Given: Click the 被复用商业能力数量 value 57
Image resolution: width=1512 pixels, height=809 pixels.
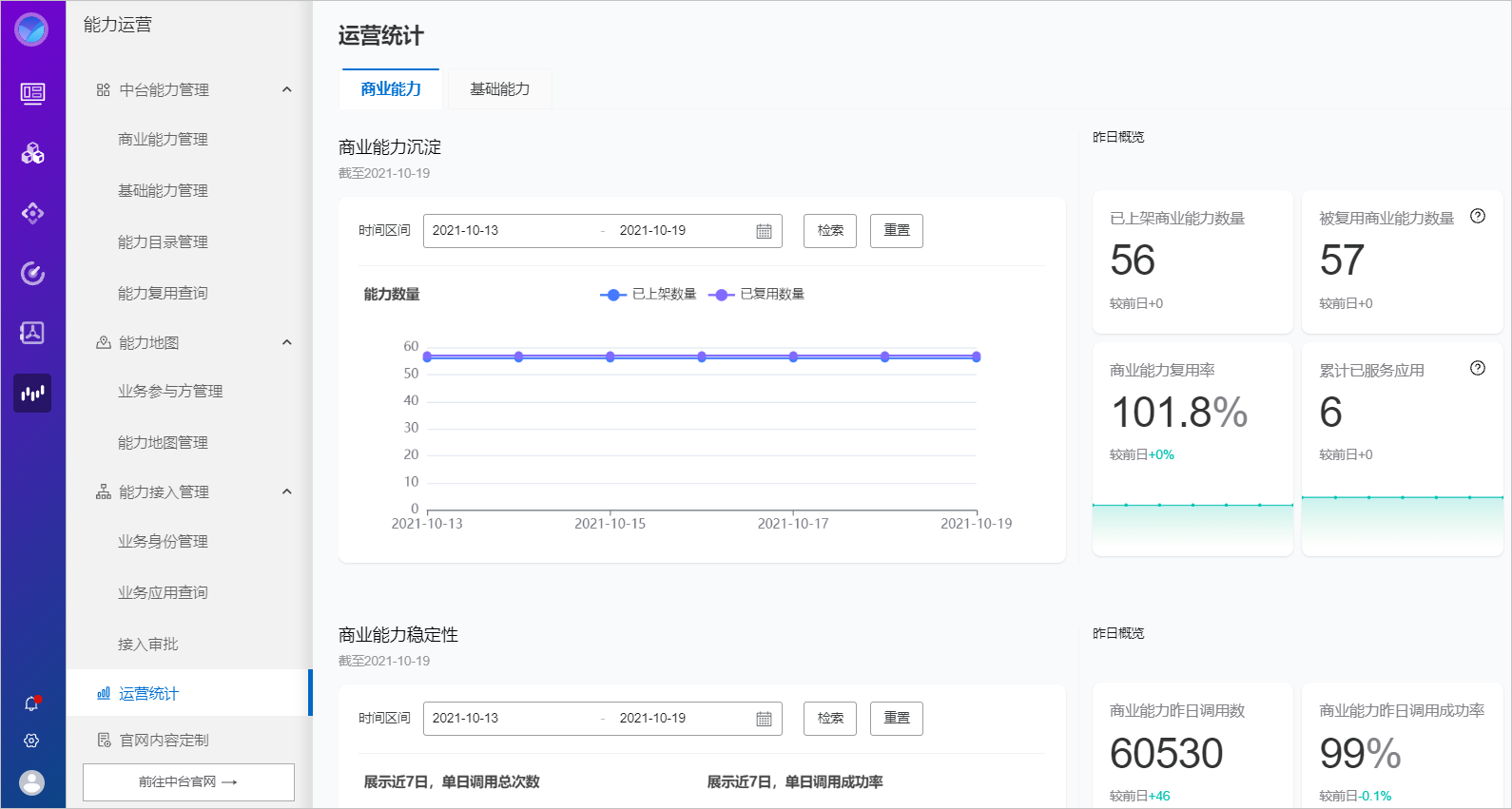Looking at the screenshot, I should [1342, 260].
